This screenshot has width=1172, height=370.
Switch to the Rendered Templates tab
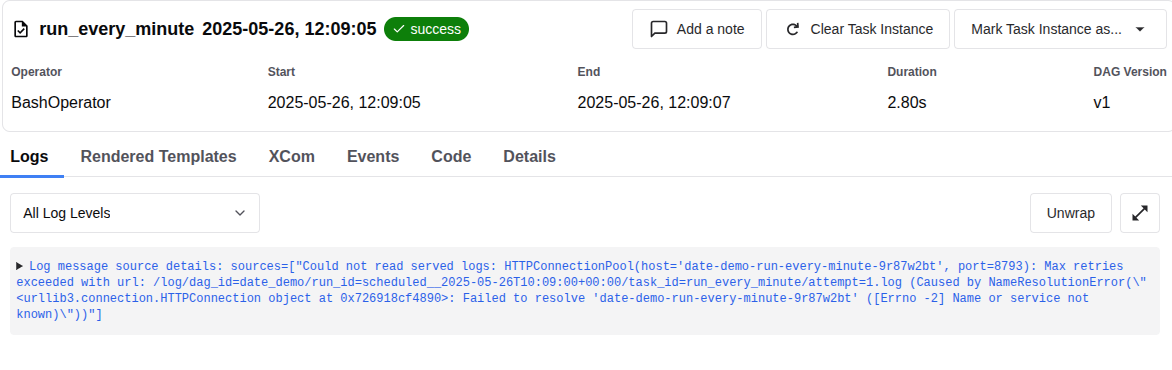(x=158, y=156)
